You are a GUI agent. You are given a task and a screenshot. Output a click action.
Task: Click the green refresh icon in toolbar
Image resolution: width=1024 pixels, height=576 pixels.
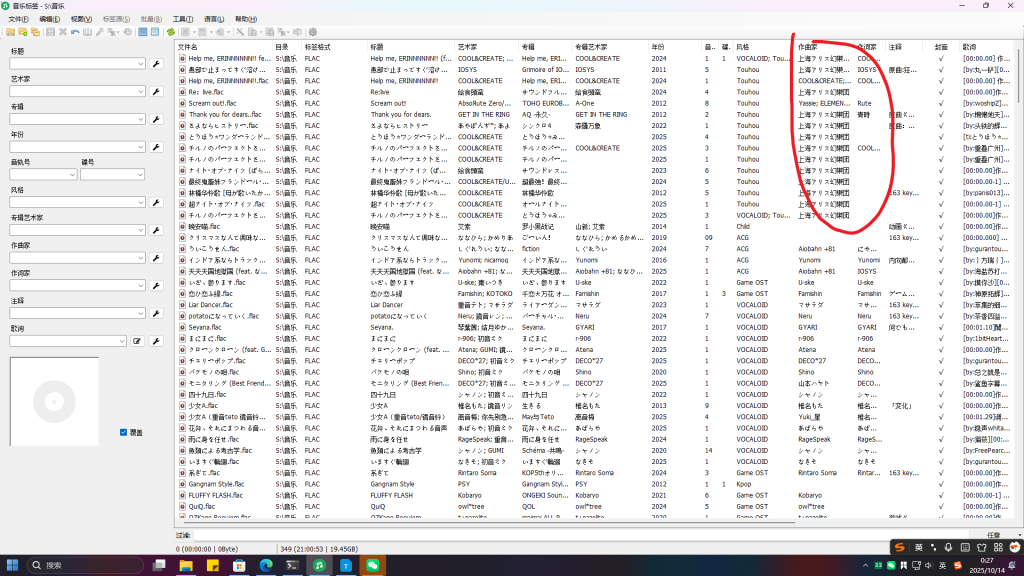[171, 32]
